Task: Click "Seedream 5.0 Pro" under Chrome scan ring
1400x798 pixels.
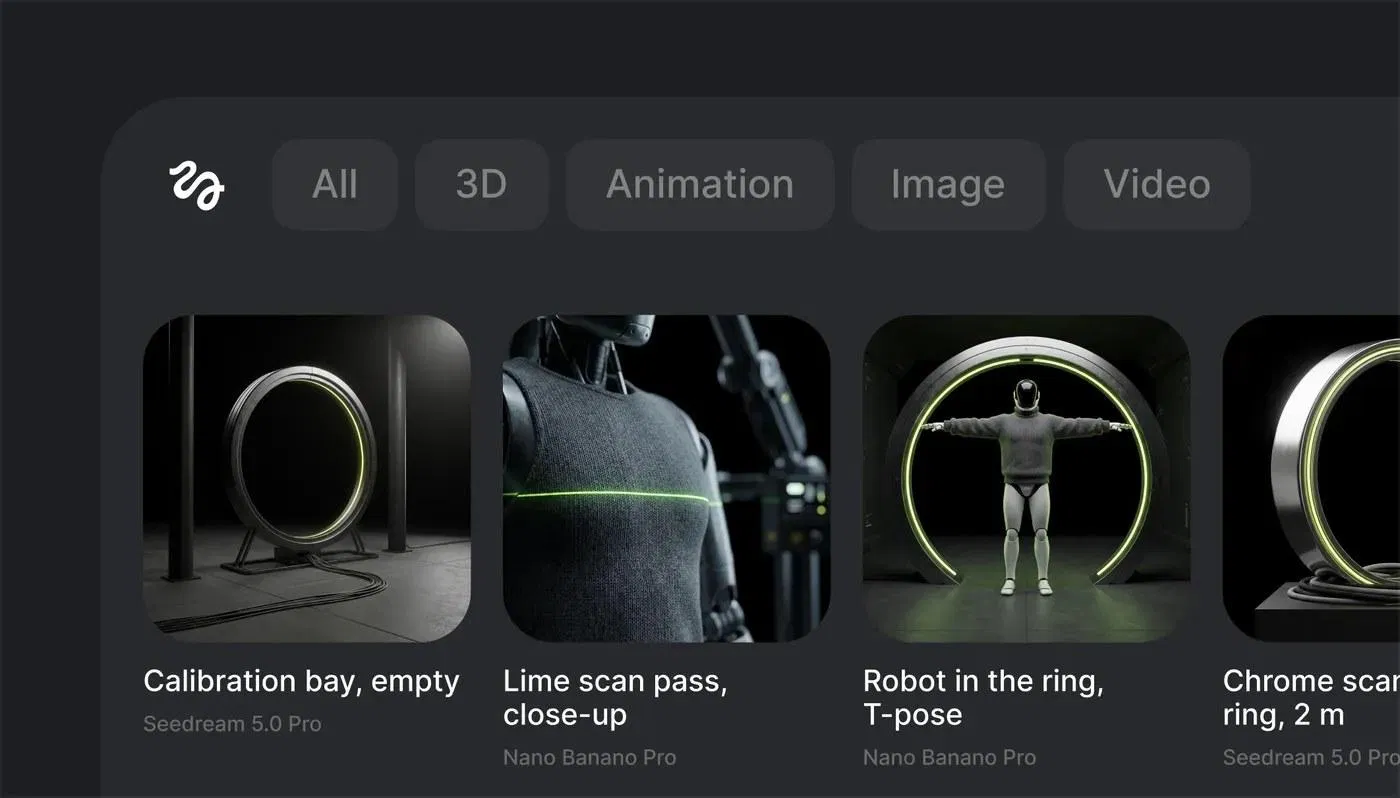Action: tap(1311, 758)
